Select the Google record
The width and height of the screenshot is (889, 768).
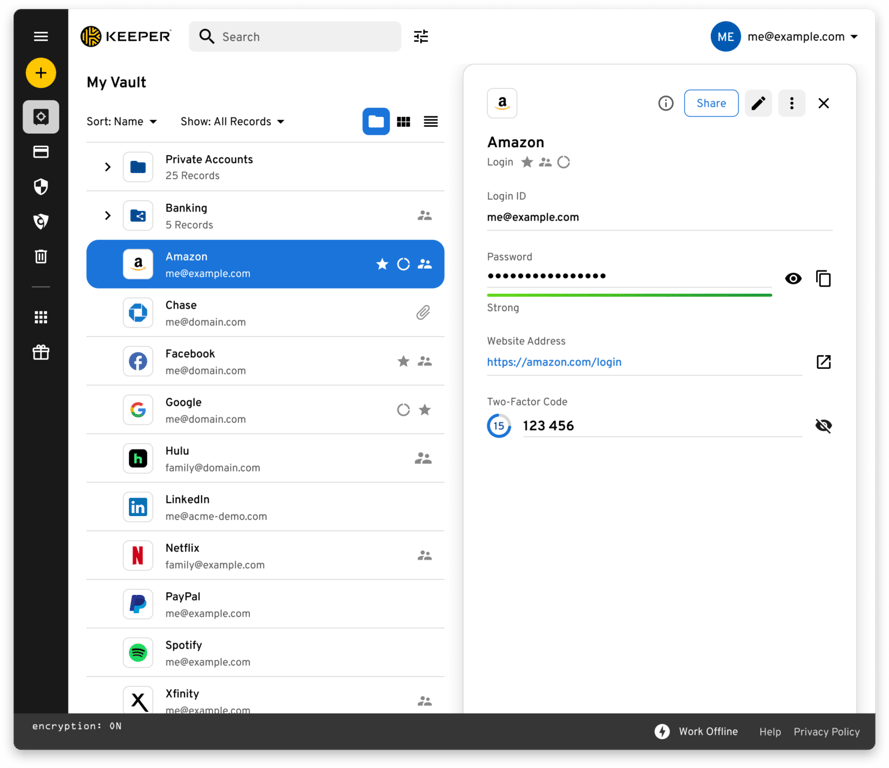tap(265, 410)
